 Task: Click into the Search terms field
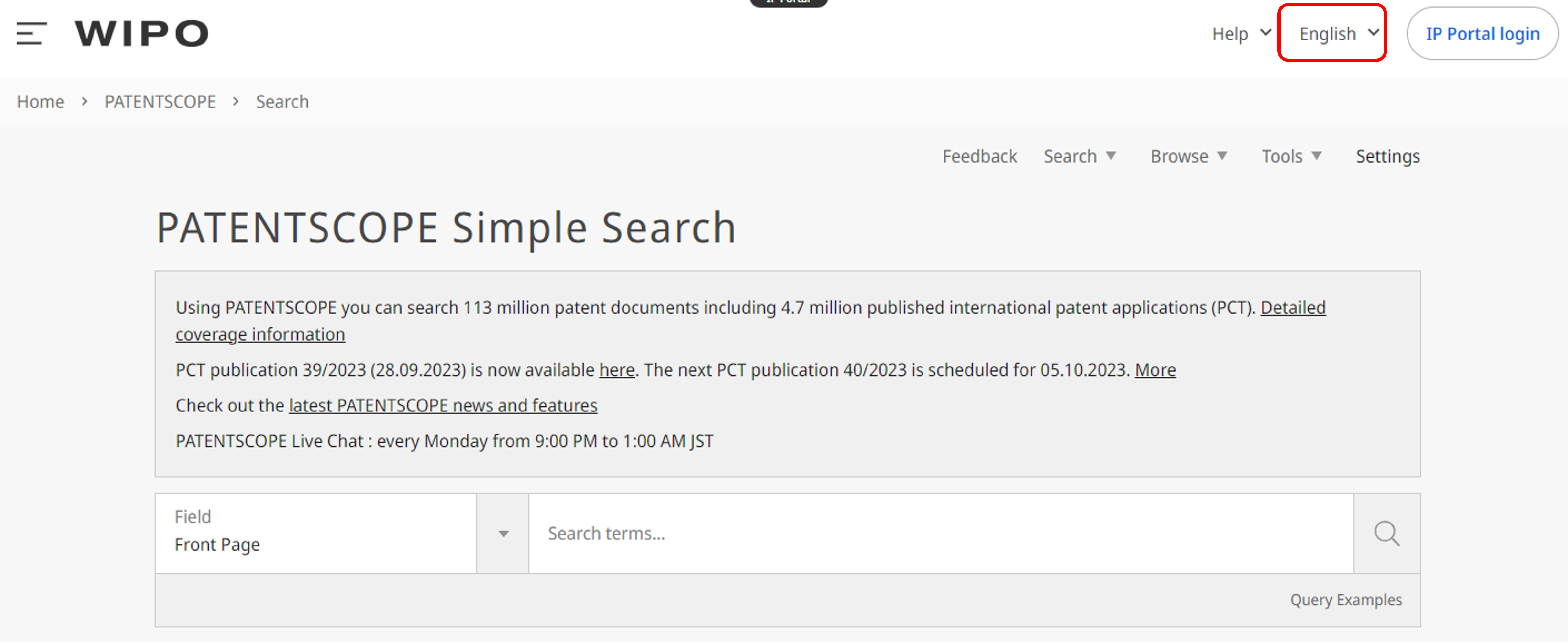coord(940,534)
